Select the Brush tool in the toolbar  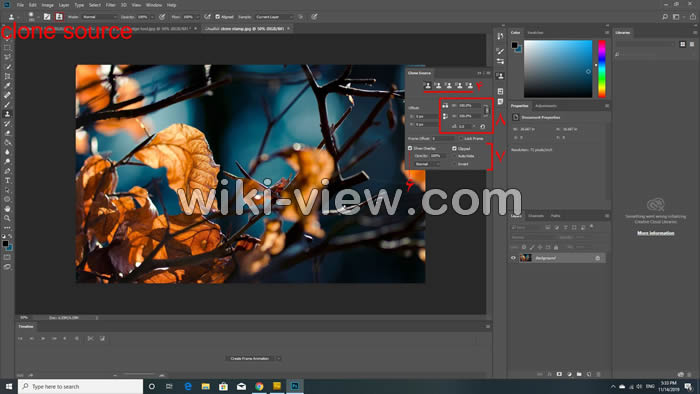(7, 104)
